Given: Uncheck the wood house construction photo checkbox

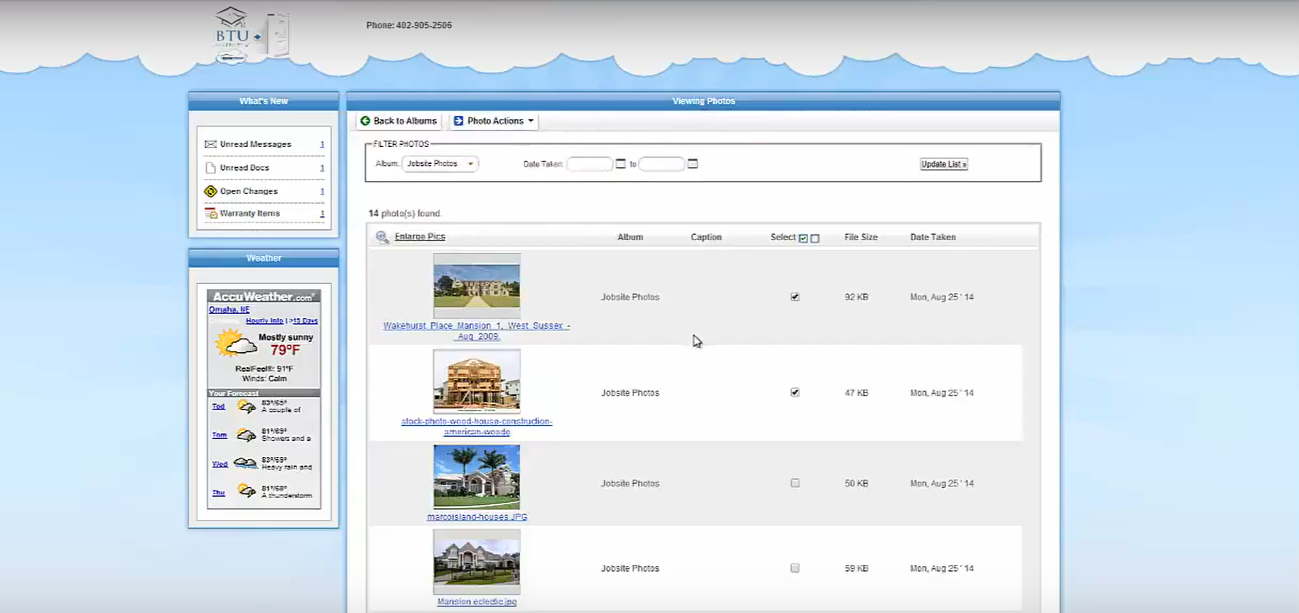Looking at the screenshot, I should coord(795,393).
